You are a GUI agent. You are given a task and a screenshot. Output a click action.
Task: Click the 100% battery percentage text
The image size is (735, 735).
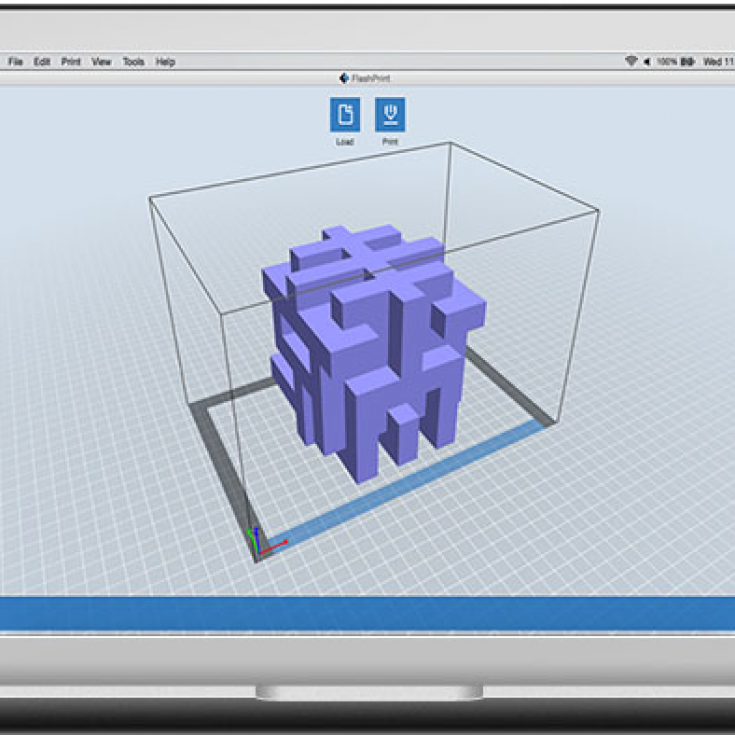(667, 62)
